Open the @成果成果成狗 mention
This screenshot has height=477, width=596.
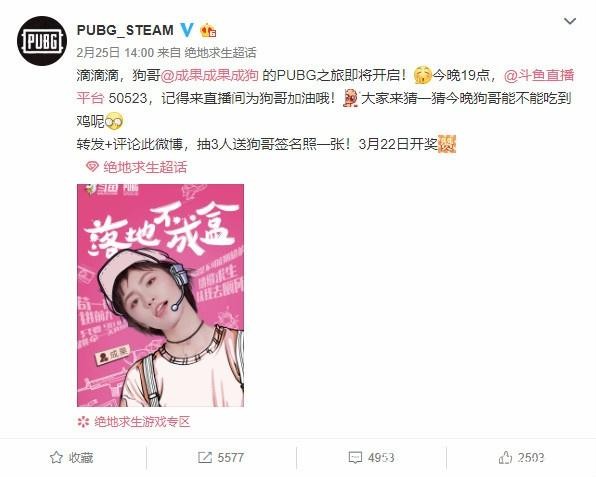[x=210, y=75]
